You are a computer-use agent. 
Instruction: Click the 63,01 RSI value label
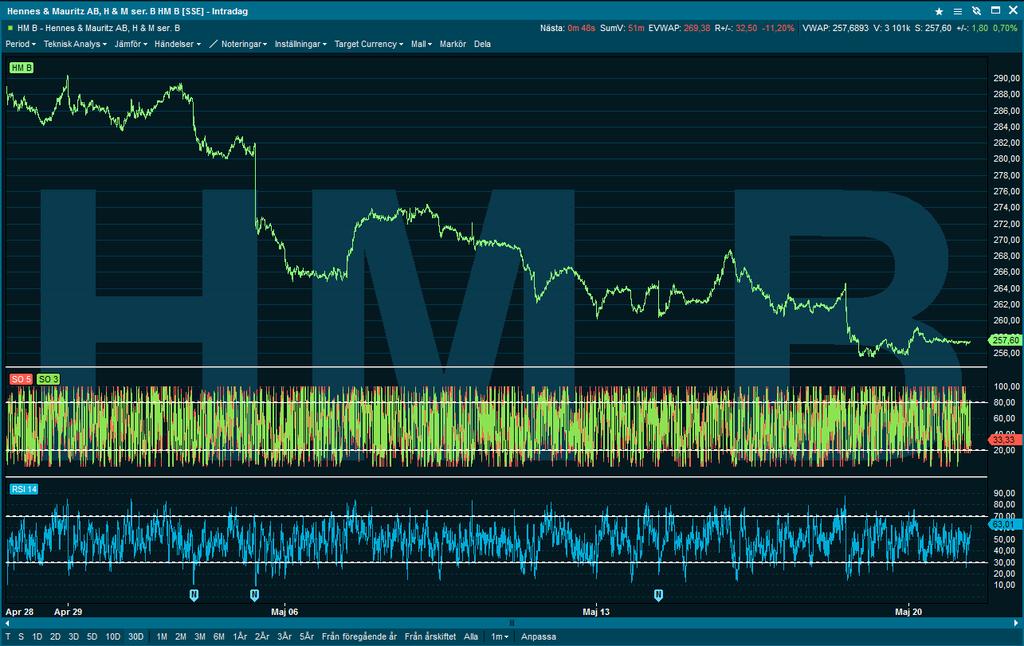tap(1005, 524)
